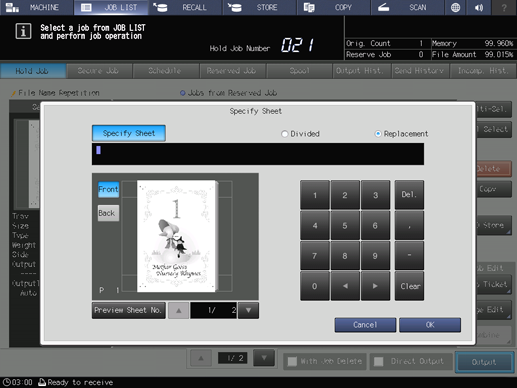Confirm the dialog with OK
Image resolution: width=517 pixels, height=388 pixels.
430,325
